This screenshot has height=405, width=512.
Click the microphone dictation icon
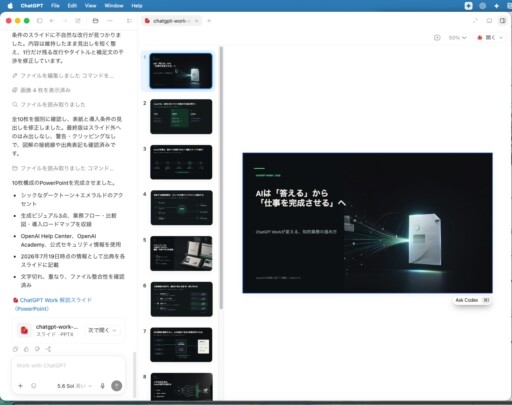tap(102, 386)
